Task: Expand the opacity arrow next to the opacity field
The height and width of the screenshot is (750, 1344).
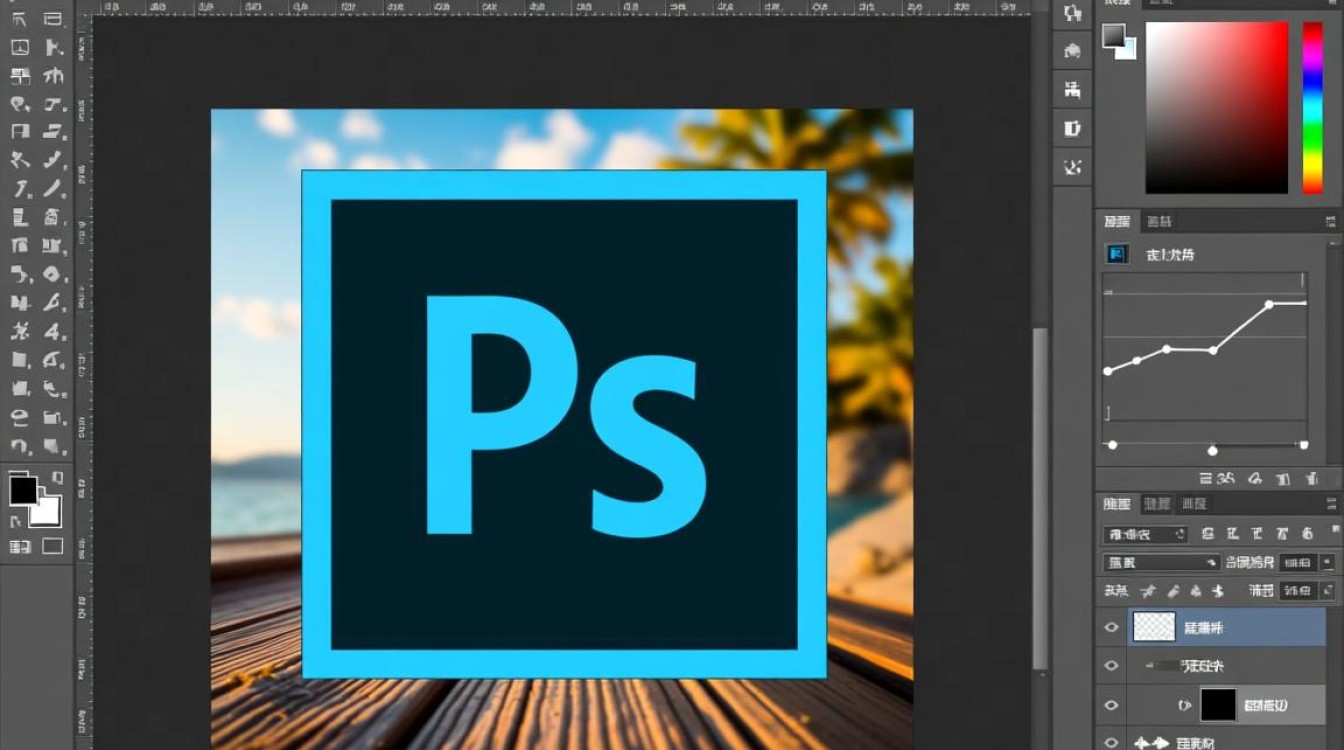Action: coord(1327,562)
